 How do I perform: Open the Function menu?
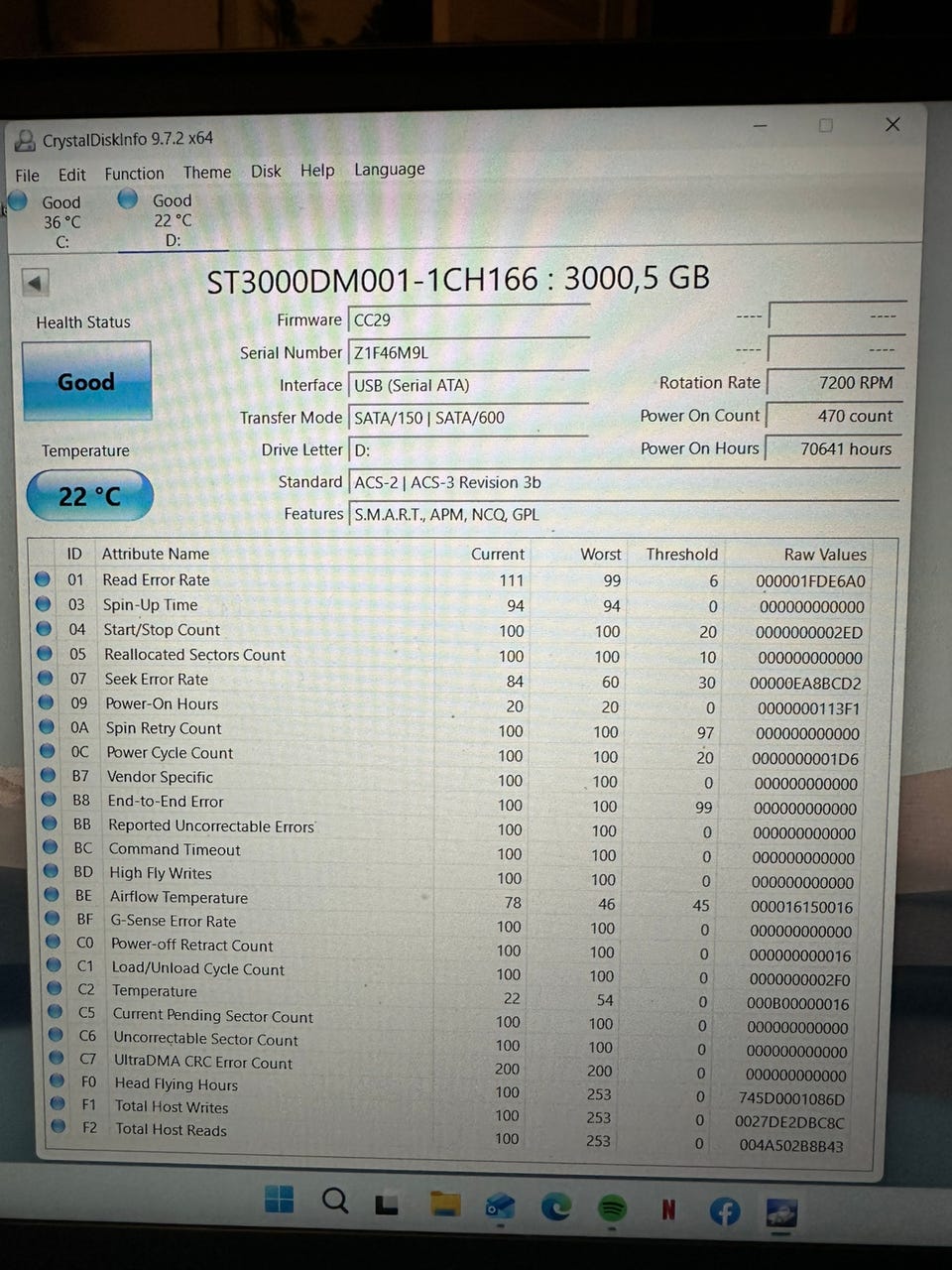coord(134,174)
